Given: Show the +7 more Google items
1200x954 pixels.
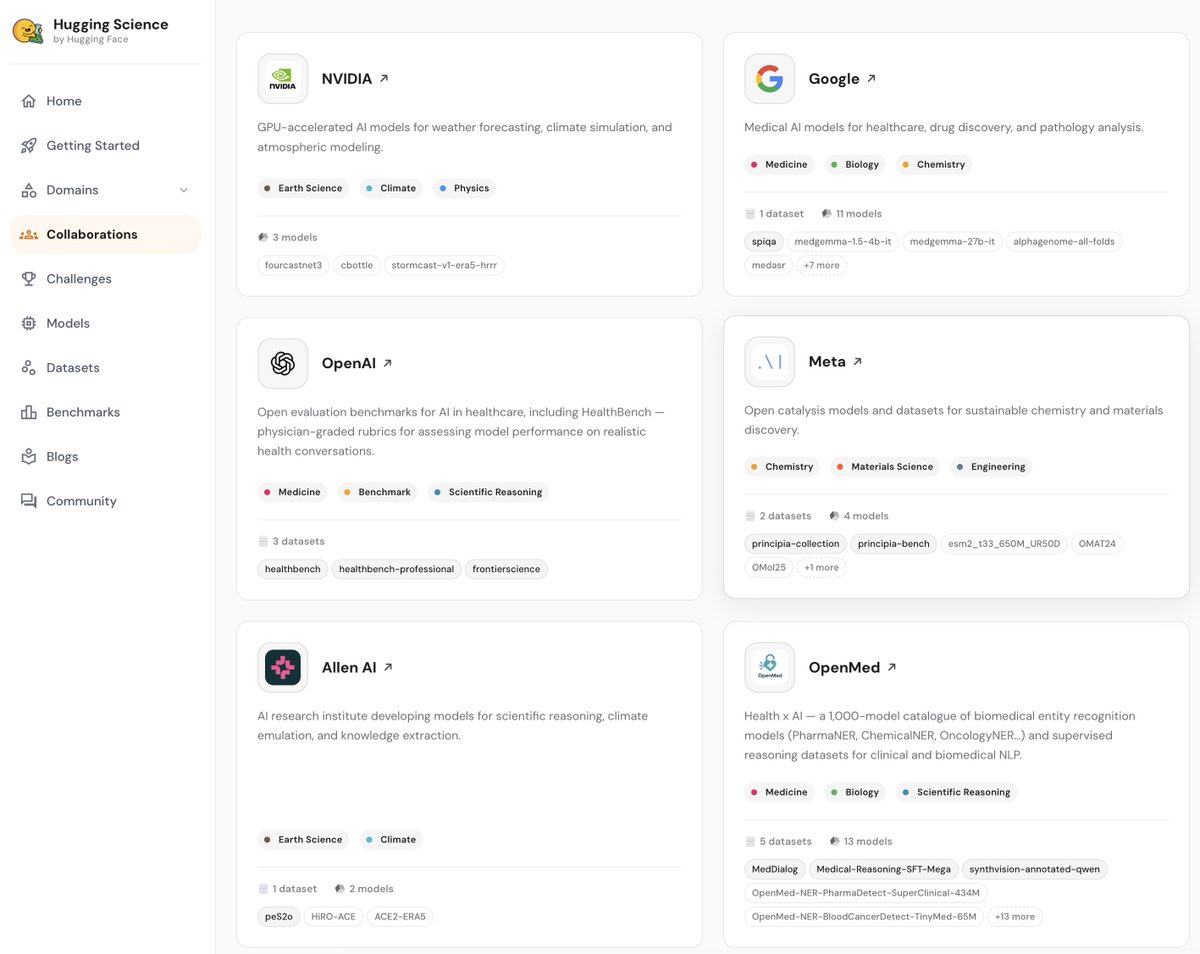Looking at the screenshot, I should pos(822,265).
